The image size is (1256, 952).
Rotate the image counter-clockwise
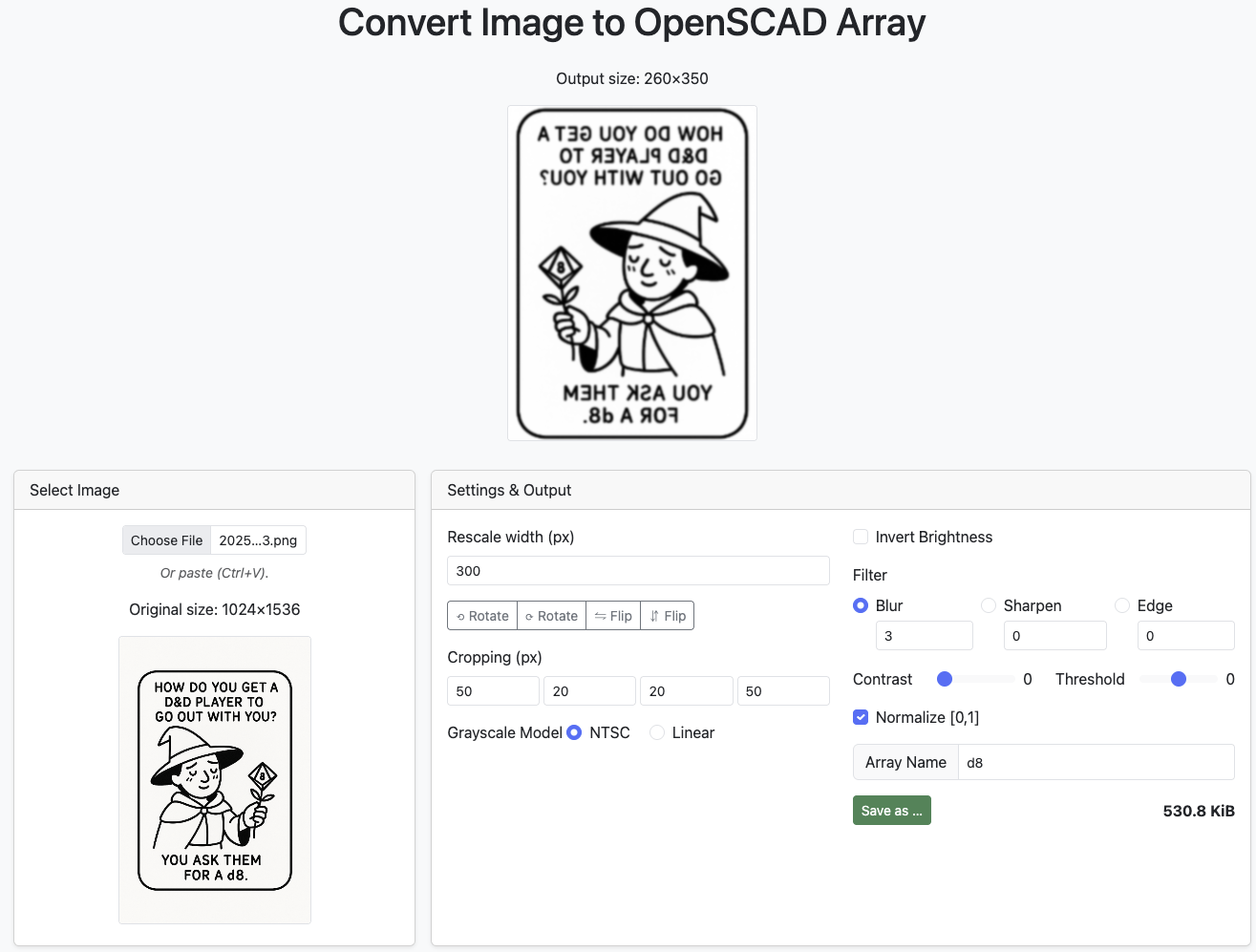coord(482,616)
